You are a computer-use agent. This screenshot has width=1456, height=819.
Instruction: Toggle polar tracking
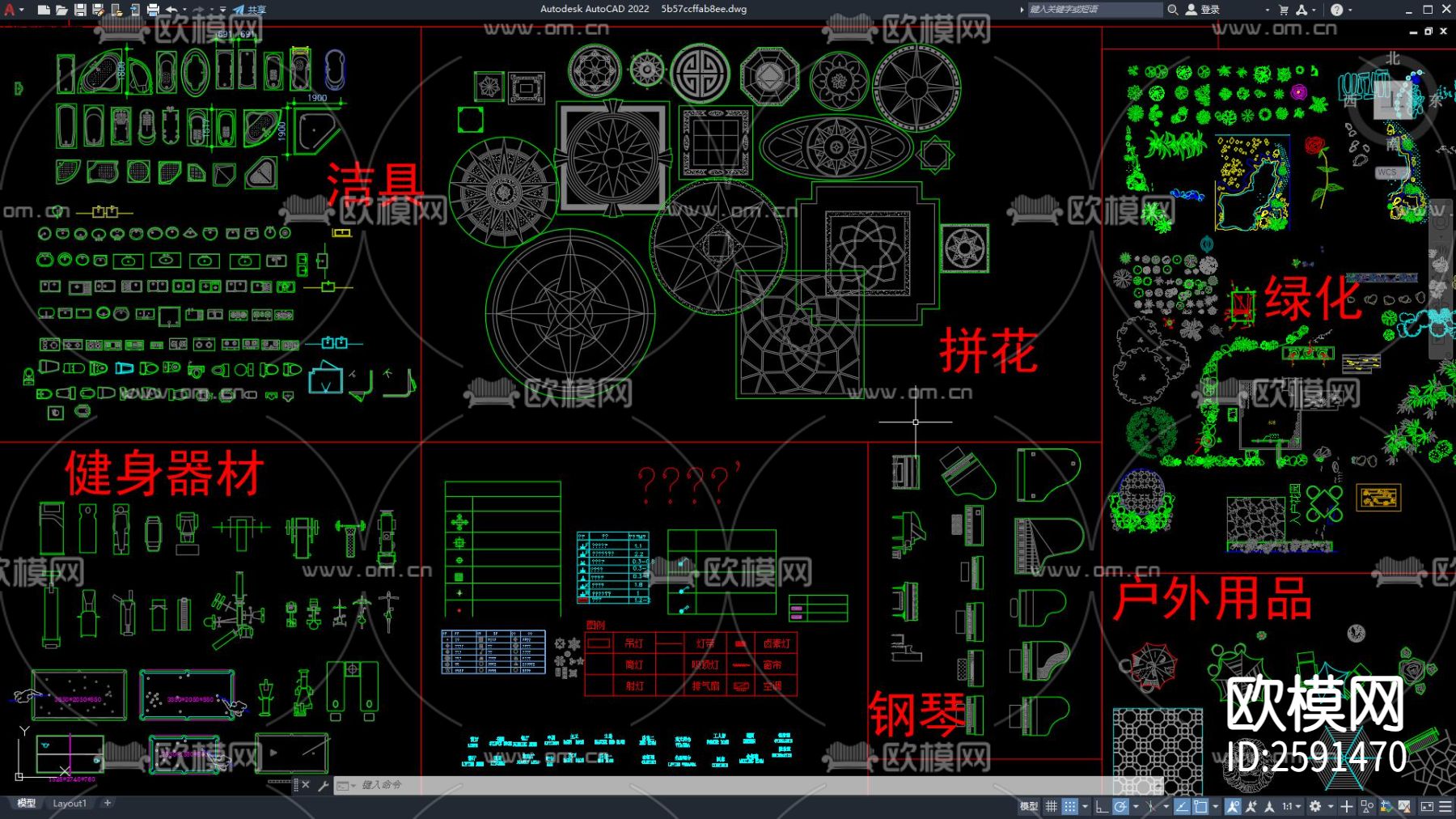tap(1120, 806)
